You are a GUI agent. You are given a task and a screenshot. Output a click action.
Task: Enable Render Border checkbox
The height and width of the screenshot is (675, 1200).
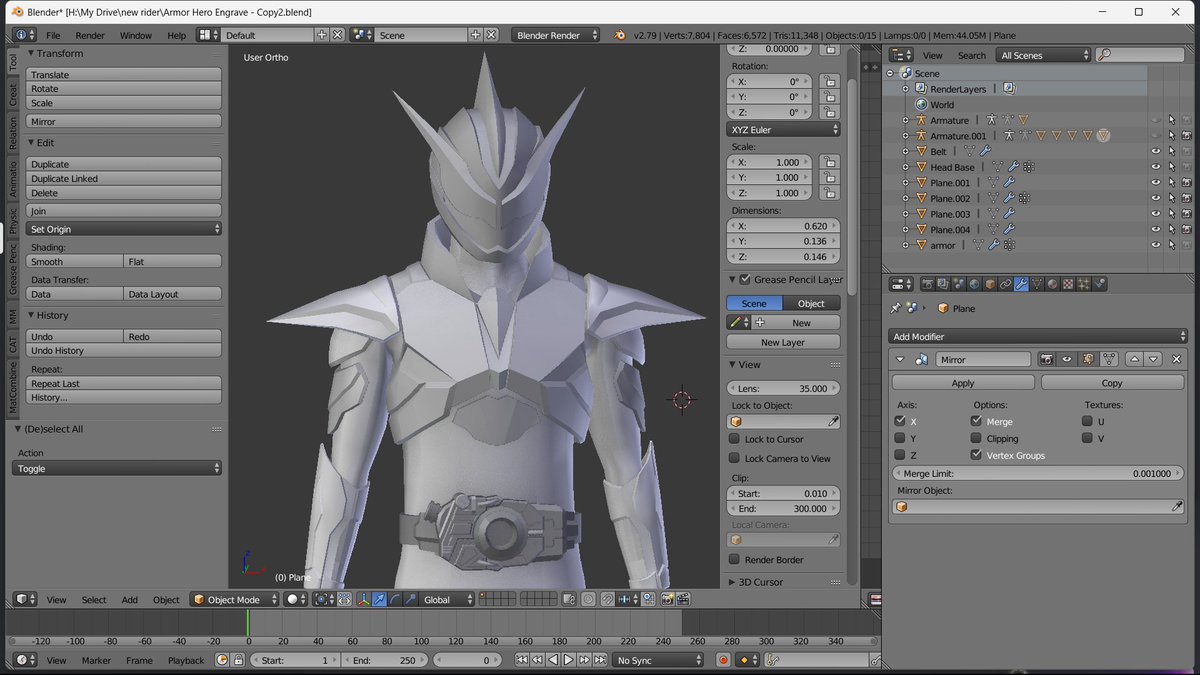tap(734, 559)
